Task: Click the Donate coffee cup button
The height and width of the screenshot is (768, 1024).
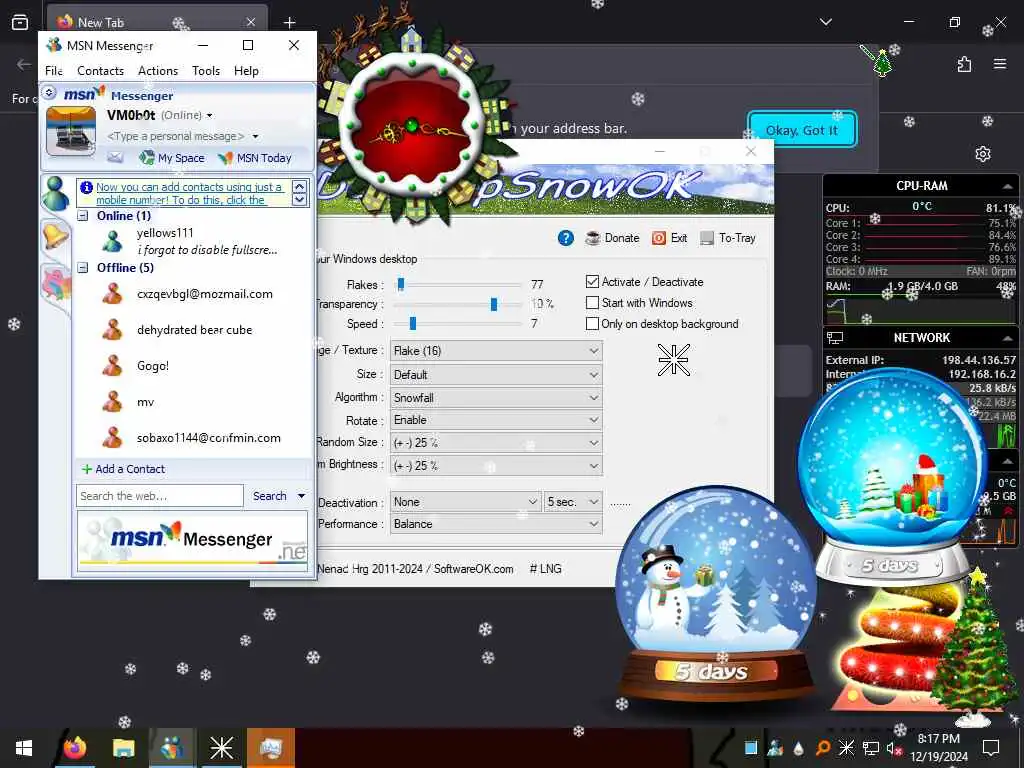Action: [x=612, y=238]
